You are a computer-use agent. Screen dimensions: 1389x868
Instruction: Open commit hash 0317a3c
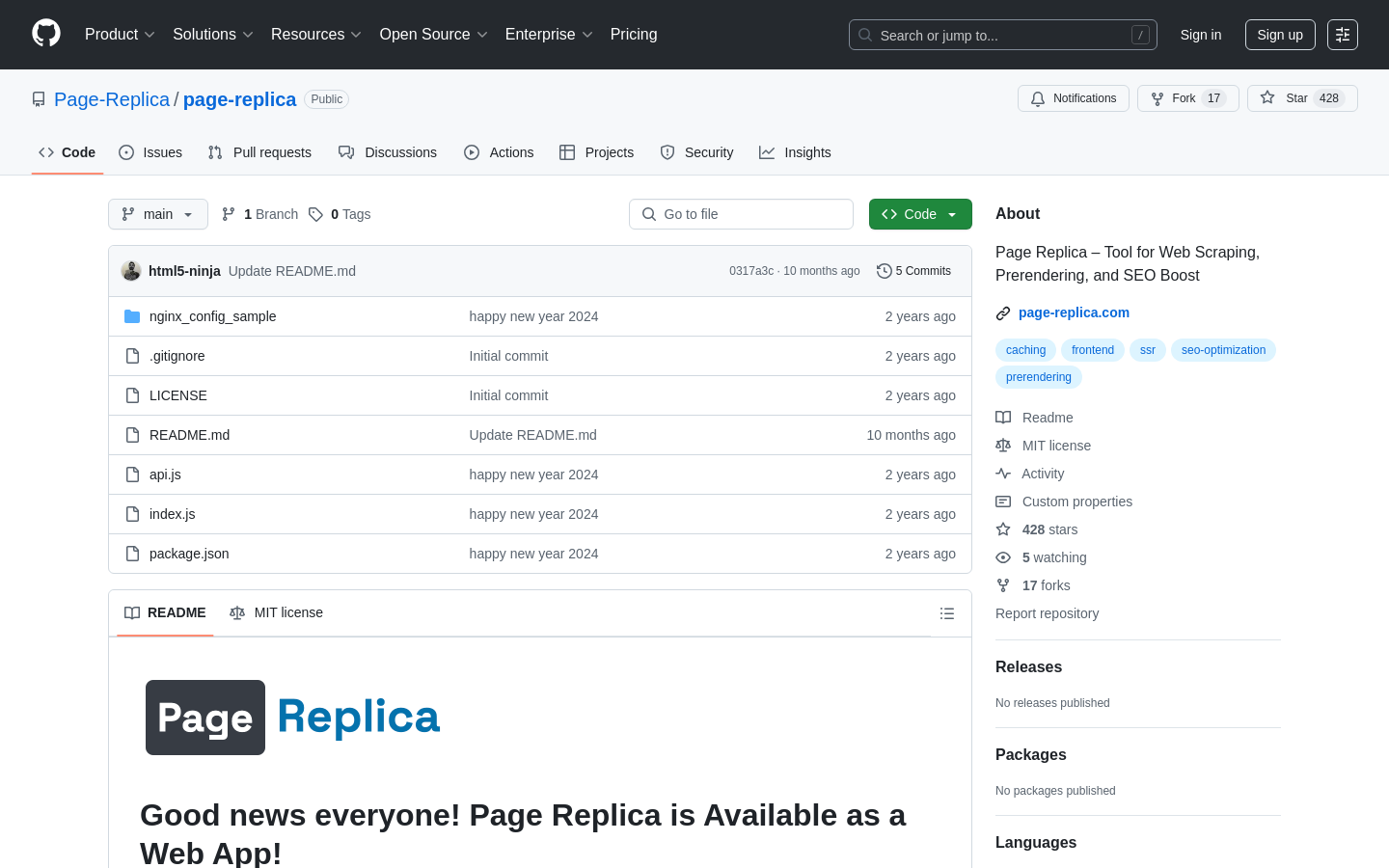(751, 271)
